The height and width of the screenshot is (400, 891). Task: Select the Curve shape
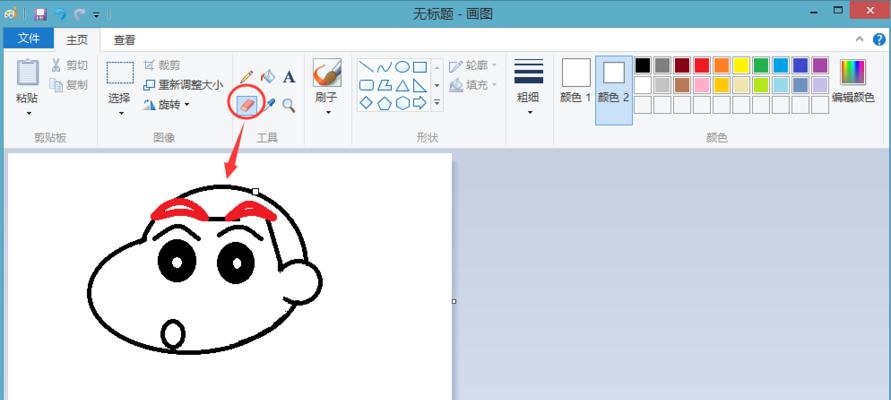[384, 67]
